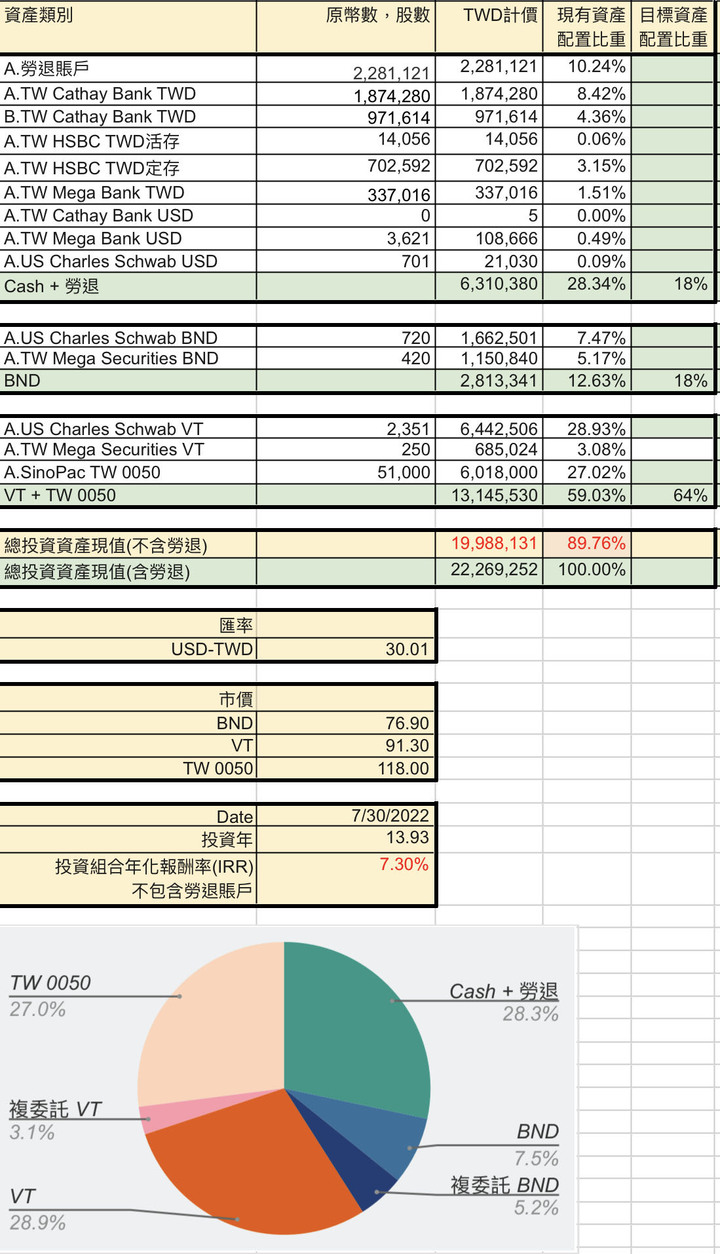Select the Cash + 勞退 subtotal label cell
This screenshot has height=1254, width=720.
128,285
